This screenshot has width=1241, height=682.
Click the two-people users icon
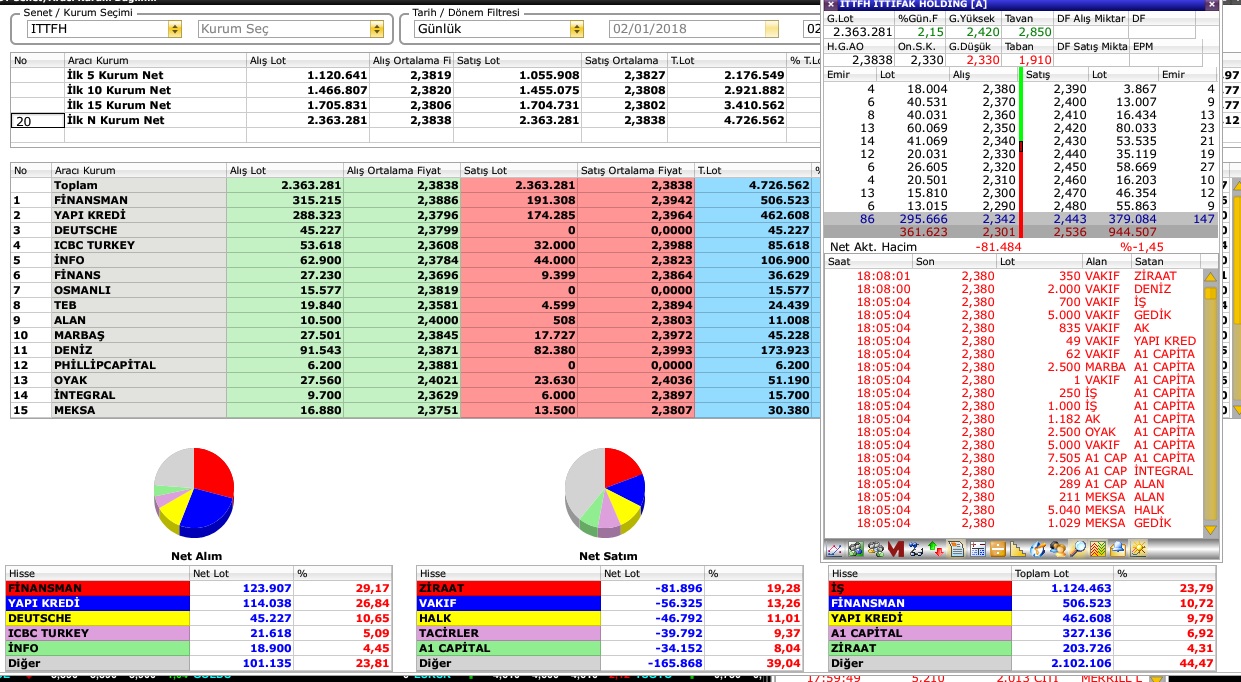pos(1057,549)
